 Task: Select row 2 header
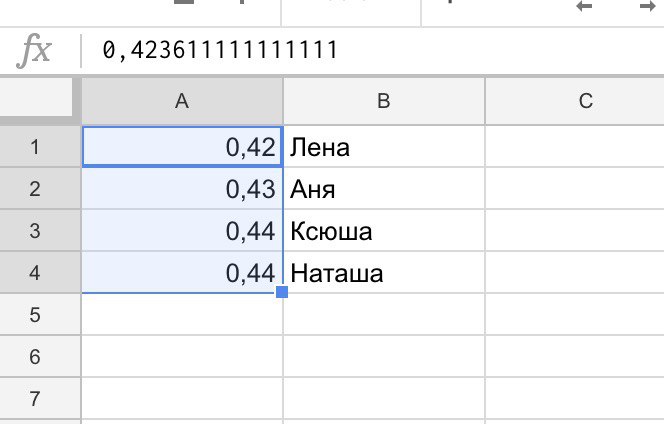(x=40, y=188)
